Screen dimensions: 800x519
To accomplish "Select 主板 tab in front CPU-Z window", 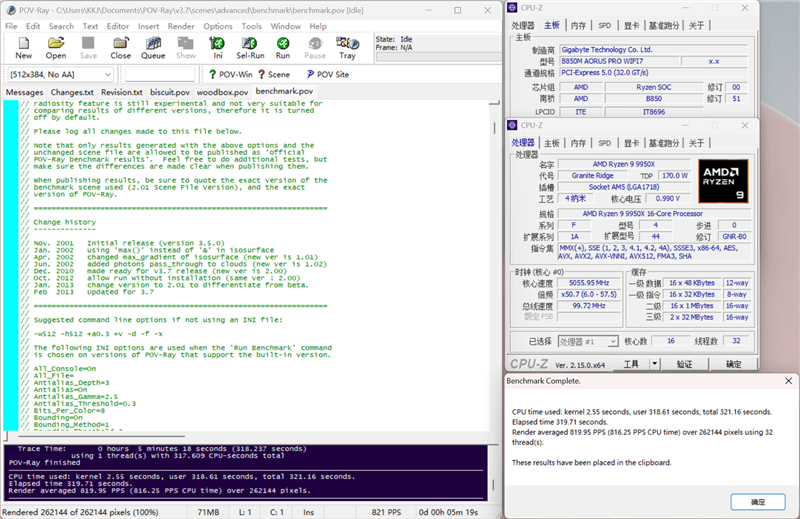I will pos(552,143).
